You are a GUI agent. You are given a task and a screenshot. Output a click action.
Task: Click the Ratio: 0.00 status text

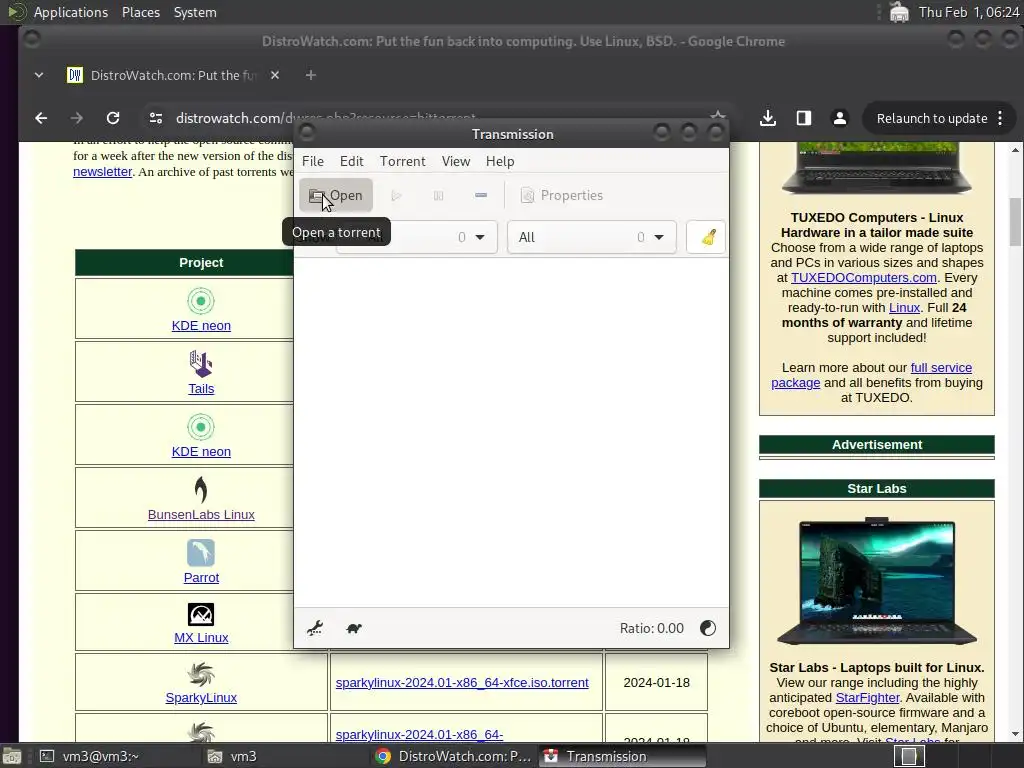point(652,628)
